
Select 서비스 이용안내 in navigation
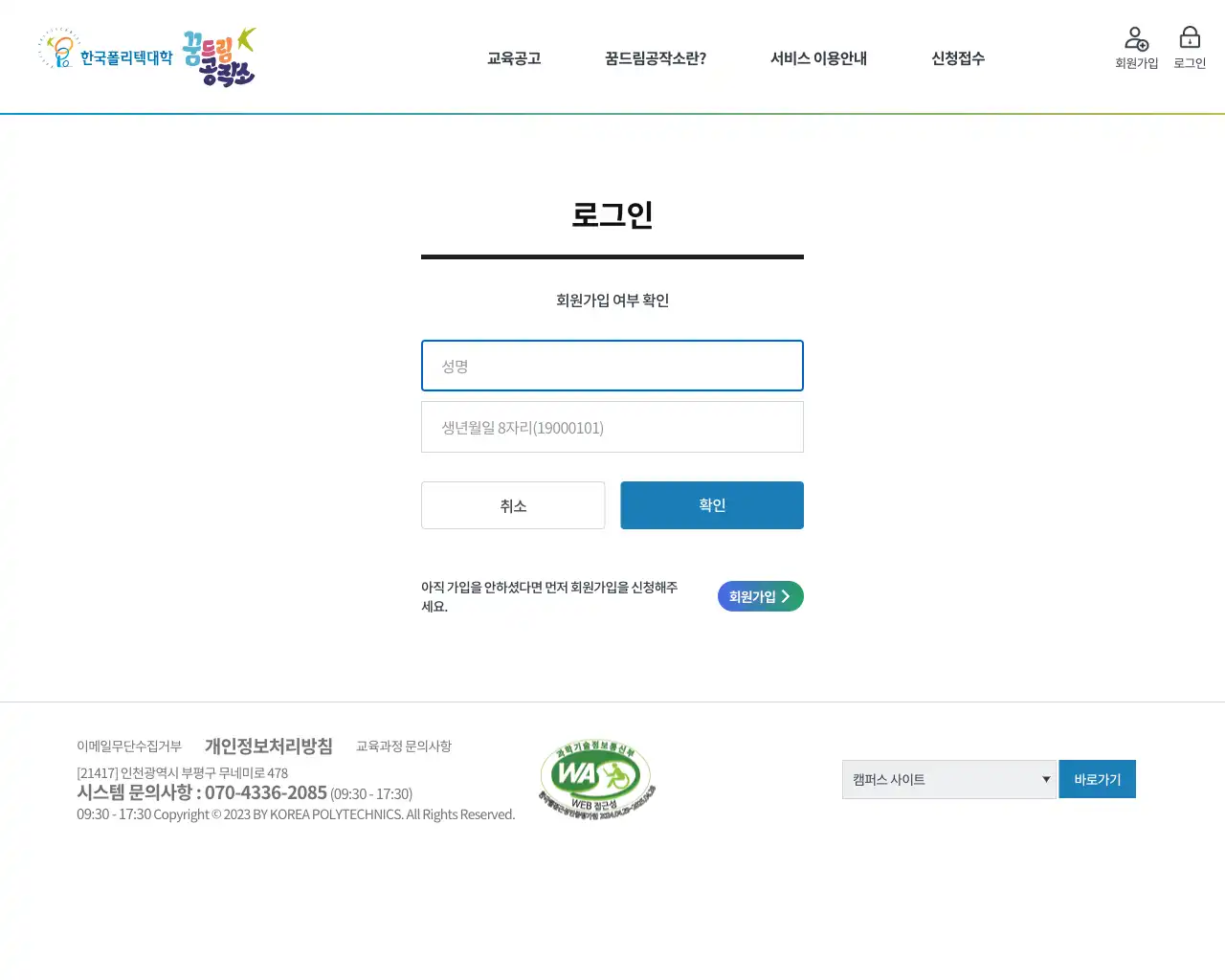819,58
